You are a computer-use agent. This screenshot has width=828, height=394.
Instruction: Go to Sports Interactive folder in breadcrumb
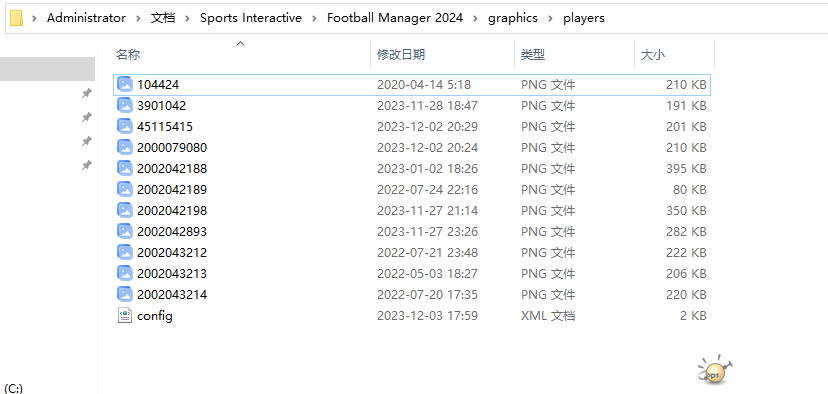pyautogui.click(x=251, y=18)
